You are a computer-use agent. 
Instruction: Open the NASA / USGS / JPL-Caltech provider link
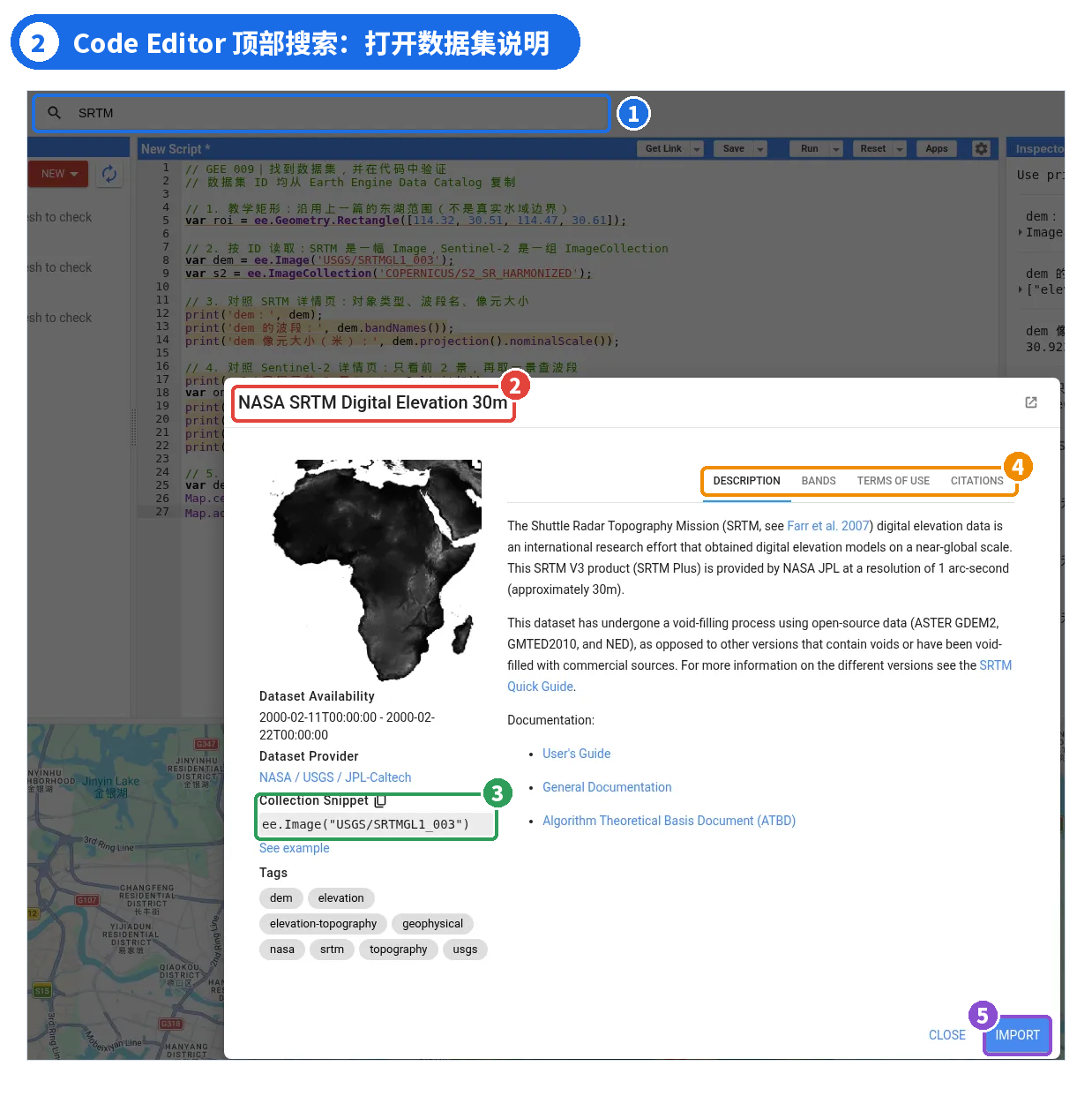pos(335,777)
